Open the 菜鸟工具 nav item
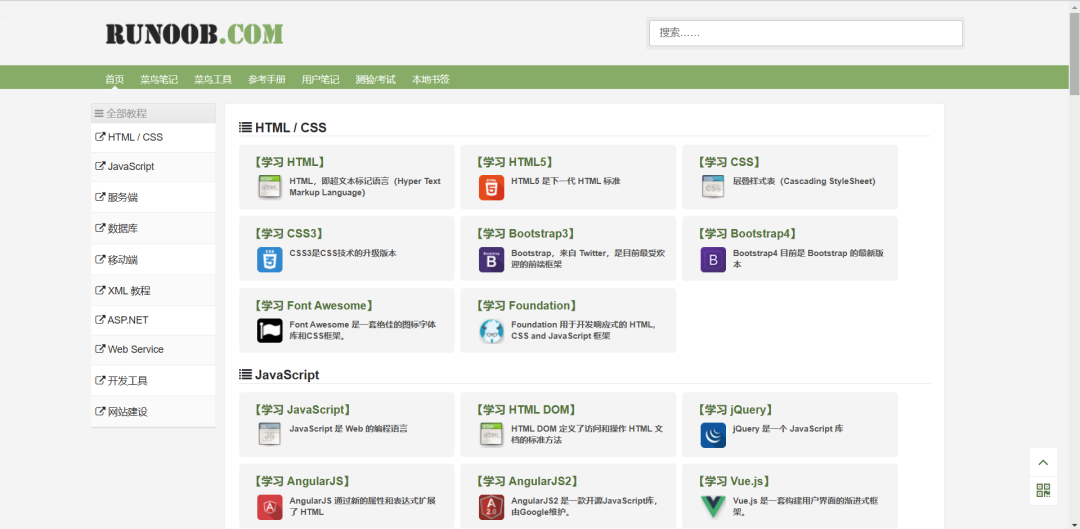The height and width of the screenshot is (529, 1080). click(213, 79)
